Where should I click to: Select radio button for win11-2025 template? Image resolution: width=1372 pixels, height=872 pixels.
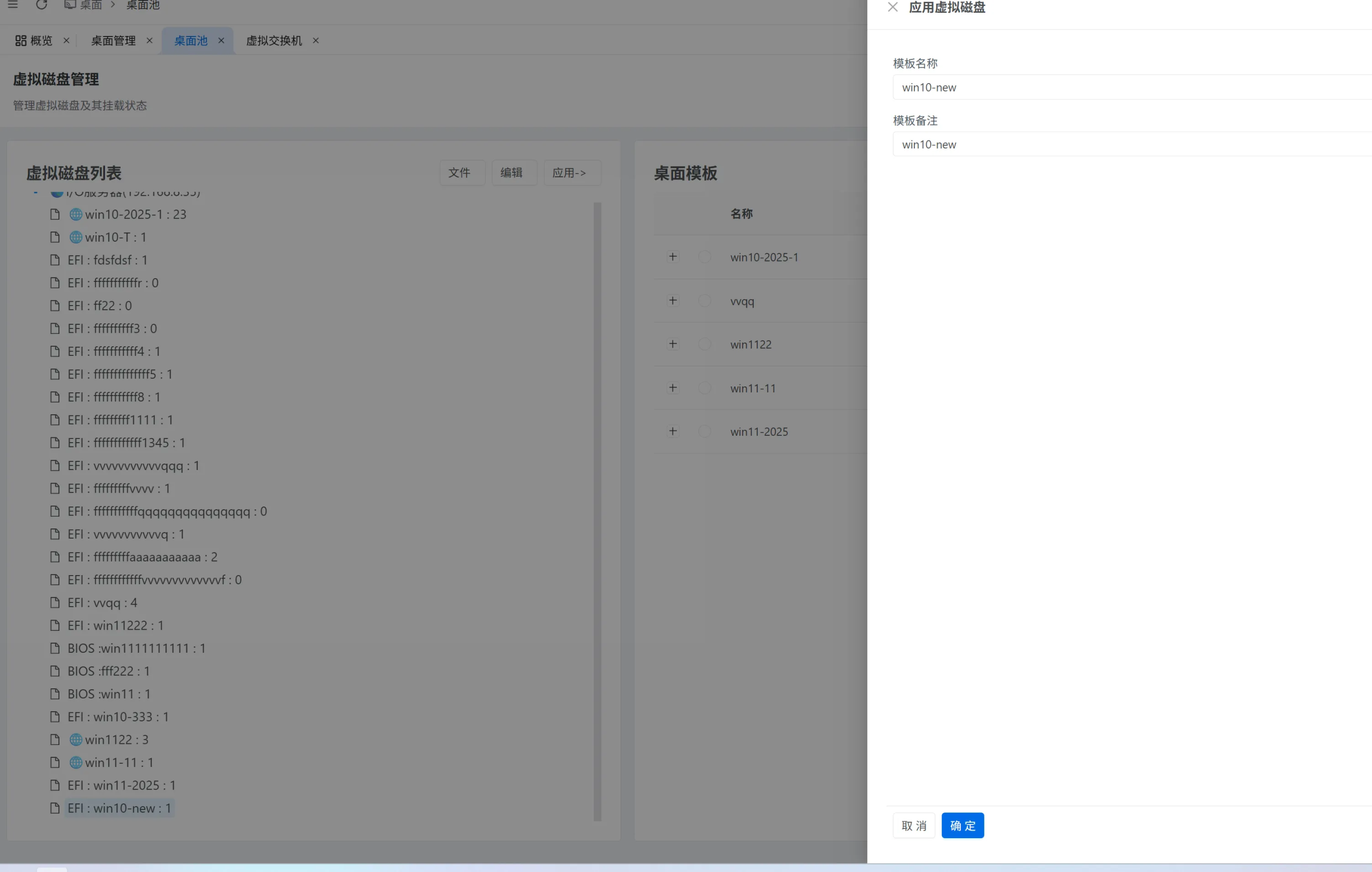pyautogui.click(x=704, y=431)
